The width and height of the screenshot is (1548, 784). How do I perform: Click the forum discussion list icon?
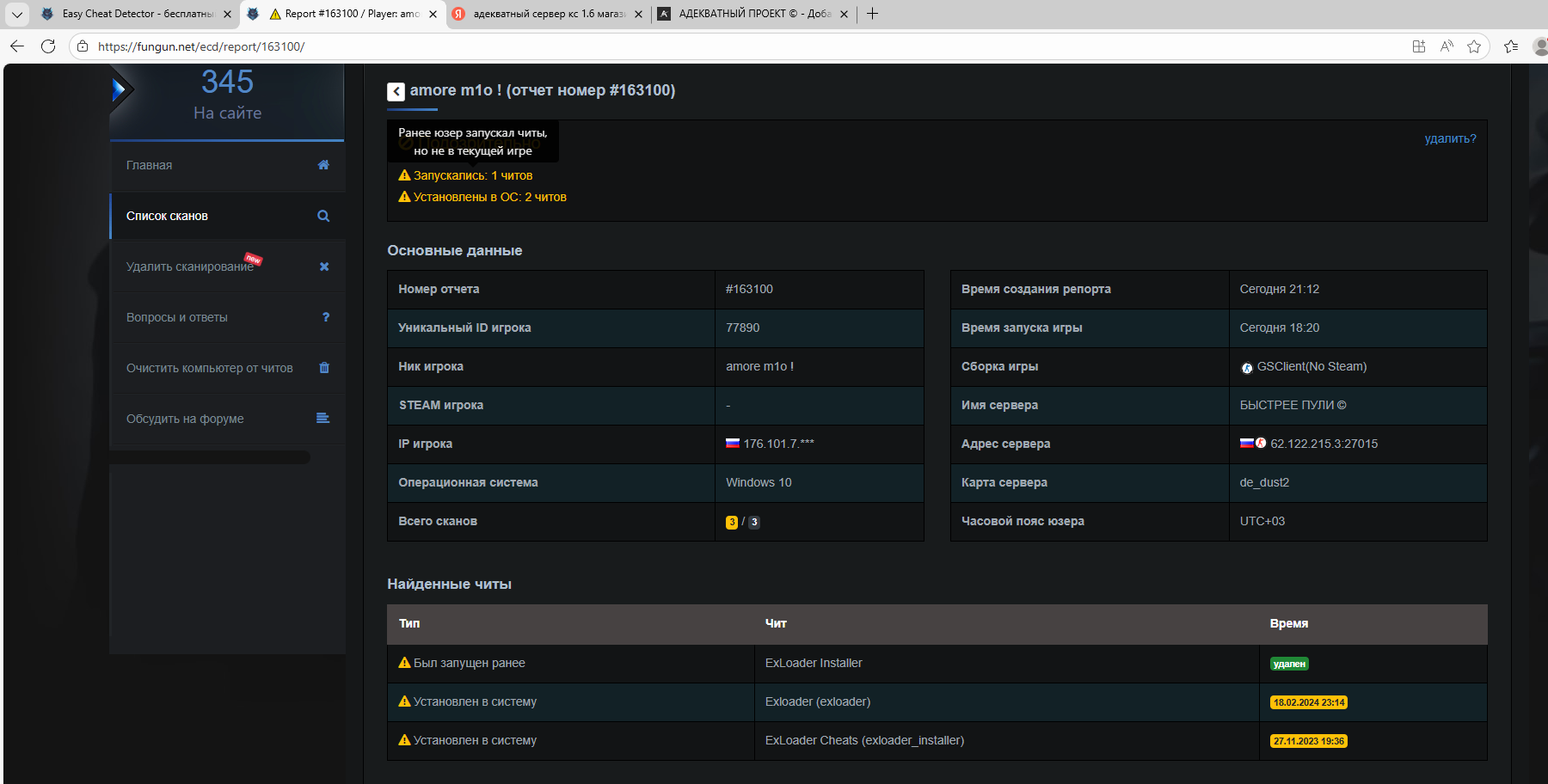[323, 419]
